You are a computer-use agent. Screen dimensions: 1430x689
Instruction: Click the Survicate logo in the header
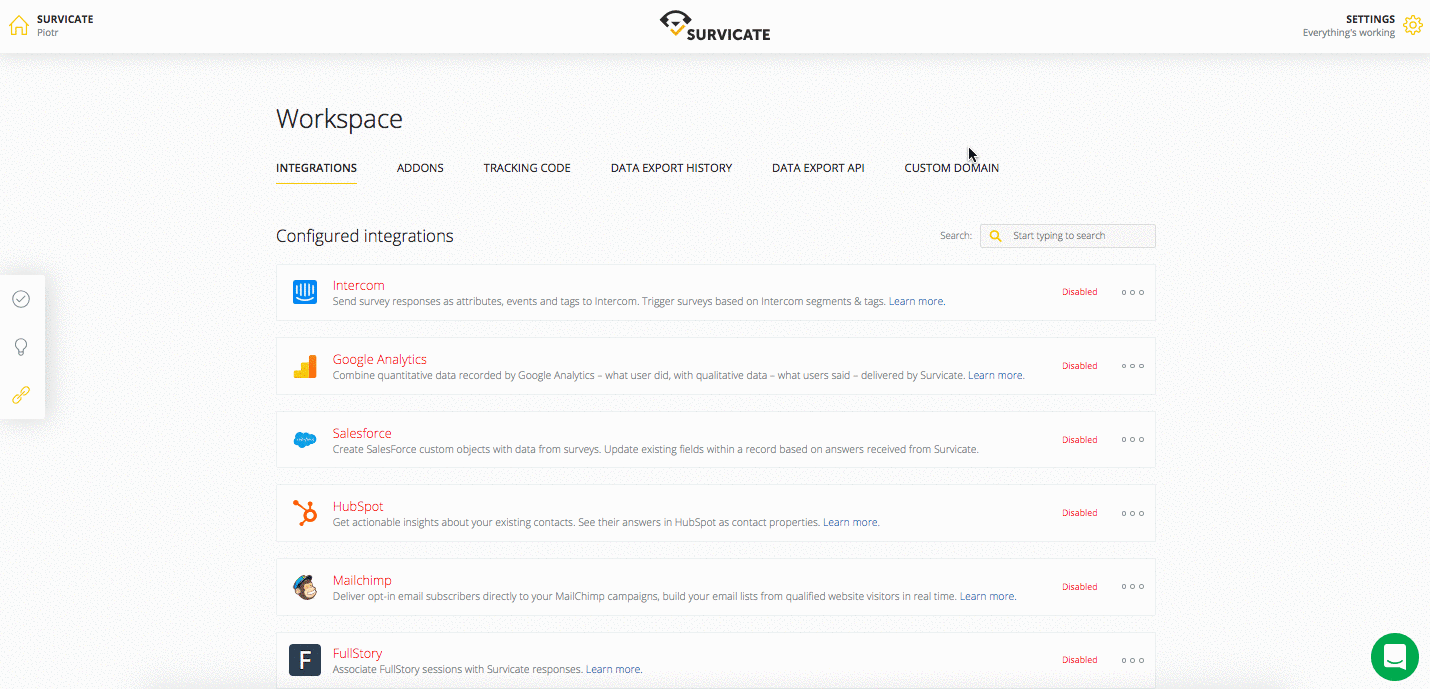tap(715, 26)
